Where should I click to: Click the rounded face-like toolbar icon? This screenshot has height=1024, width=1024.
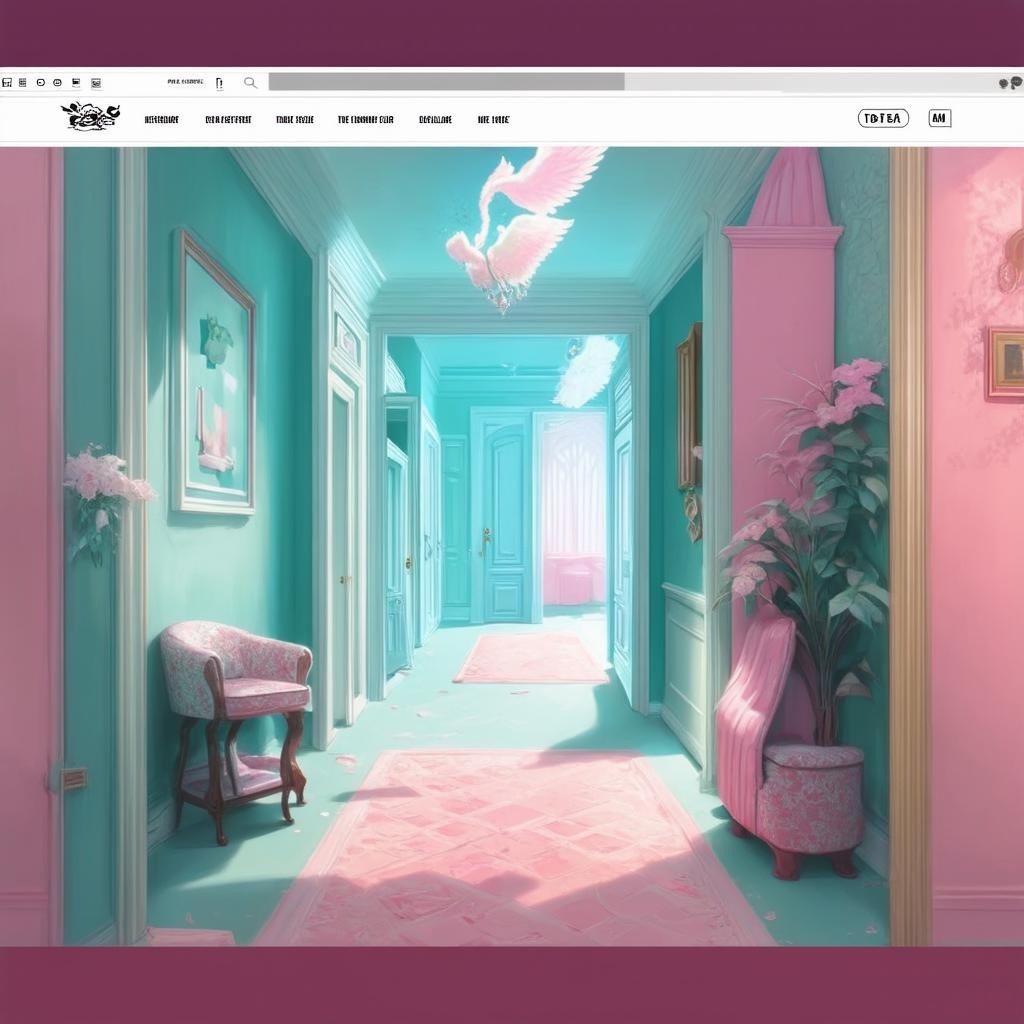[x=57, y=83]
